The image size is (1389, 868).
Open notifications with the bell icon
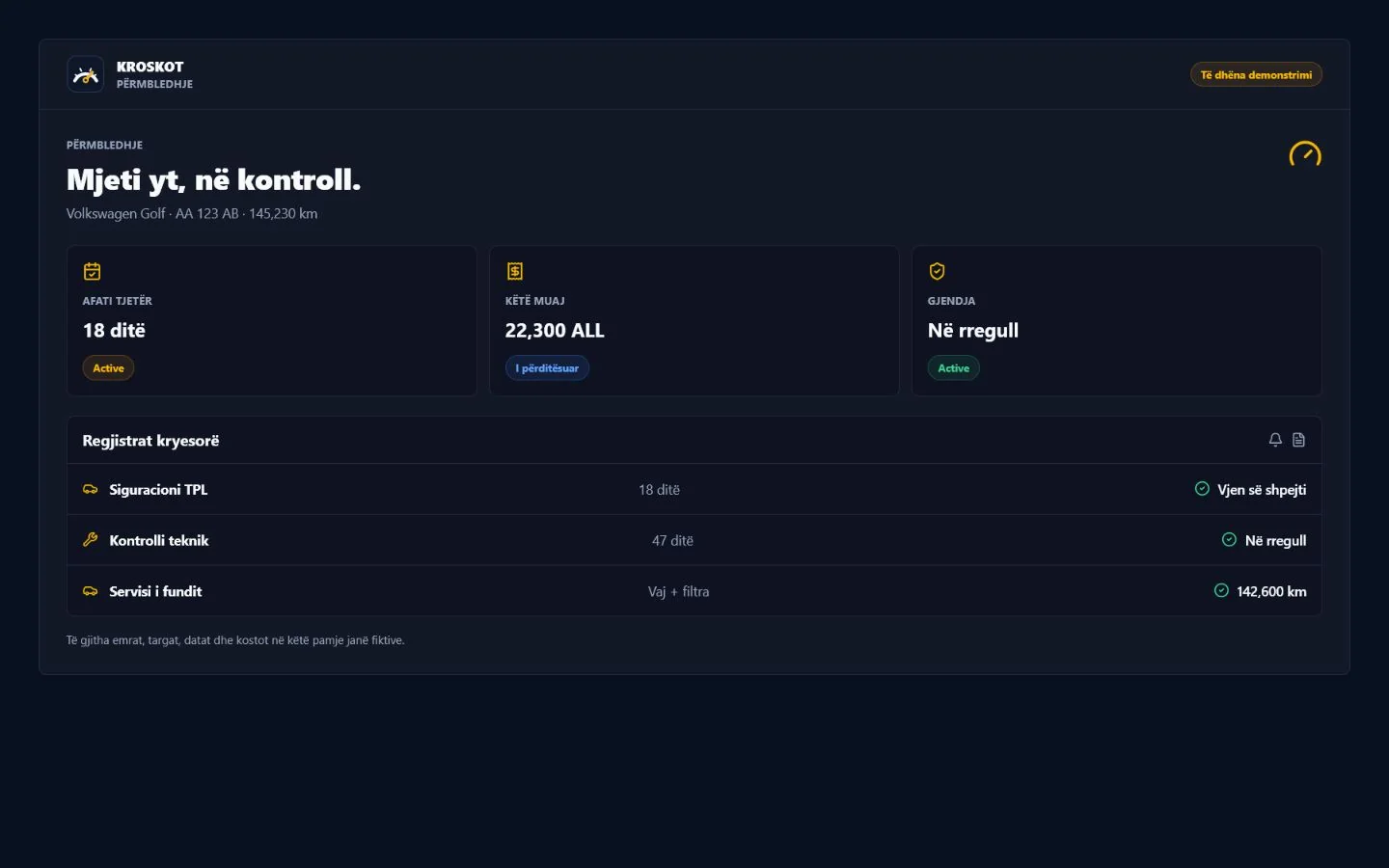pos(1275,440)
